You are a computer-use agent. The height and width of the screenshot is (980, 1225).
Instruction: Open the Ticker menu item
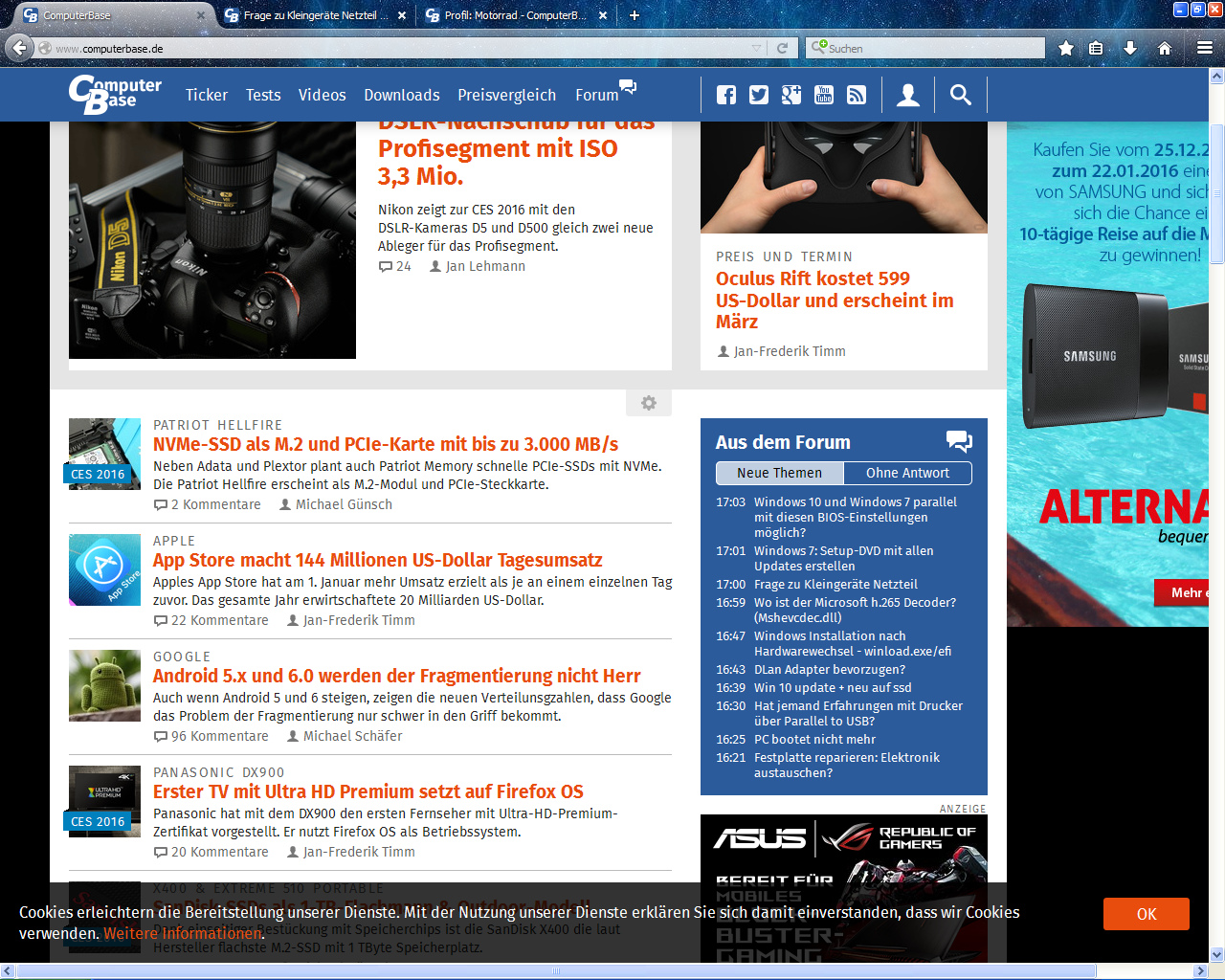(207, 95)
